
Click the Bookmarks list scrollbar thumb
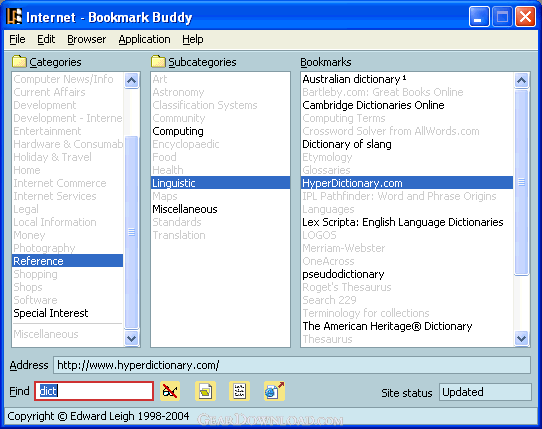(521, 182)
